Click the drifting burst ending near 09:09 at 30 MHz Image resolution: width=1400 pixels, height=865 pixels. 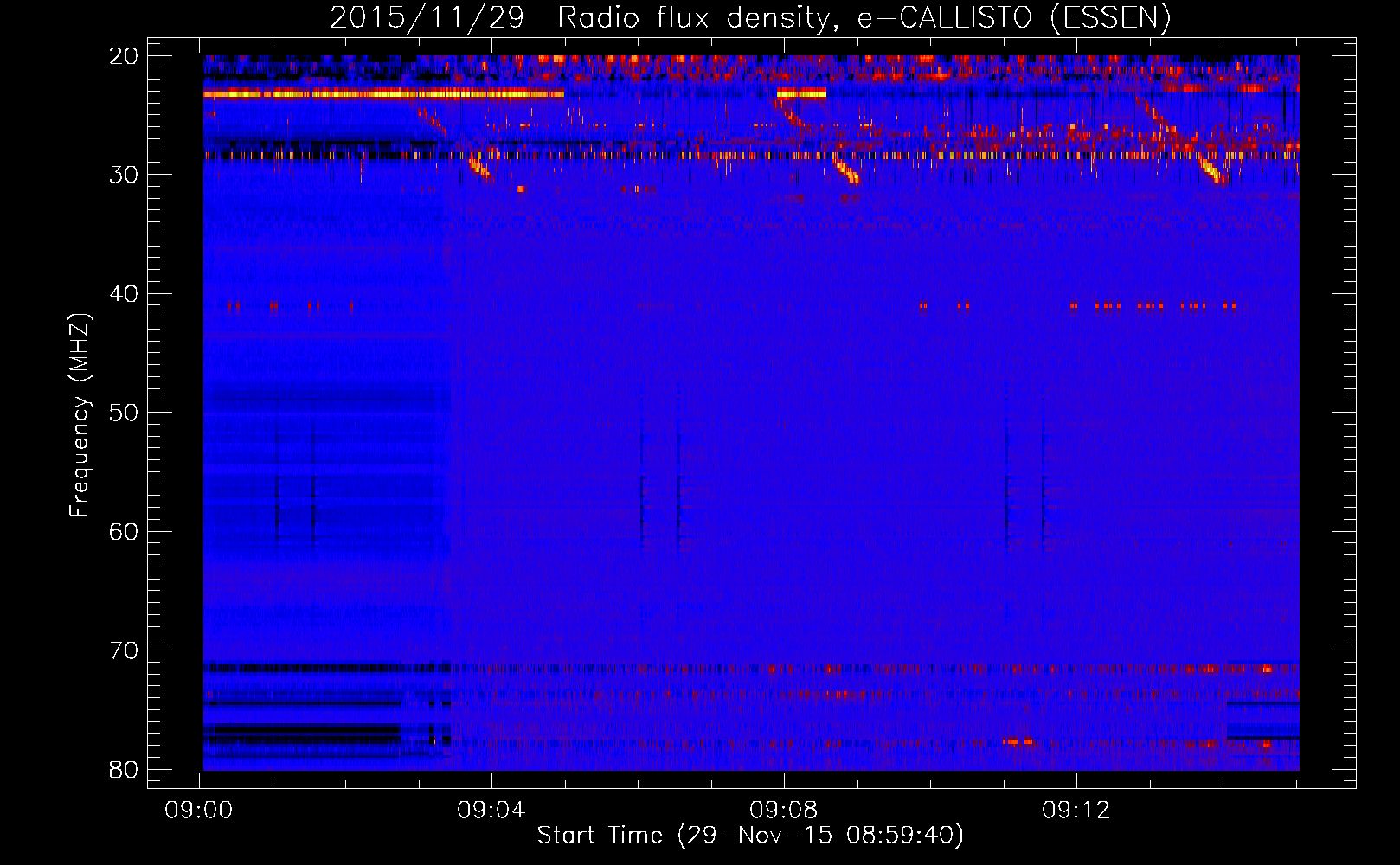847,170
